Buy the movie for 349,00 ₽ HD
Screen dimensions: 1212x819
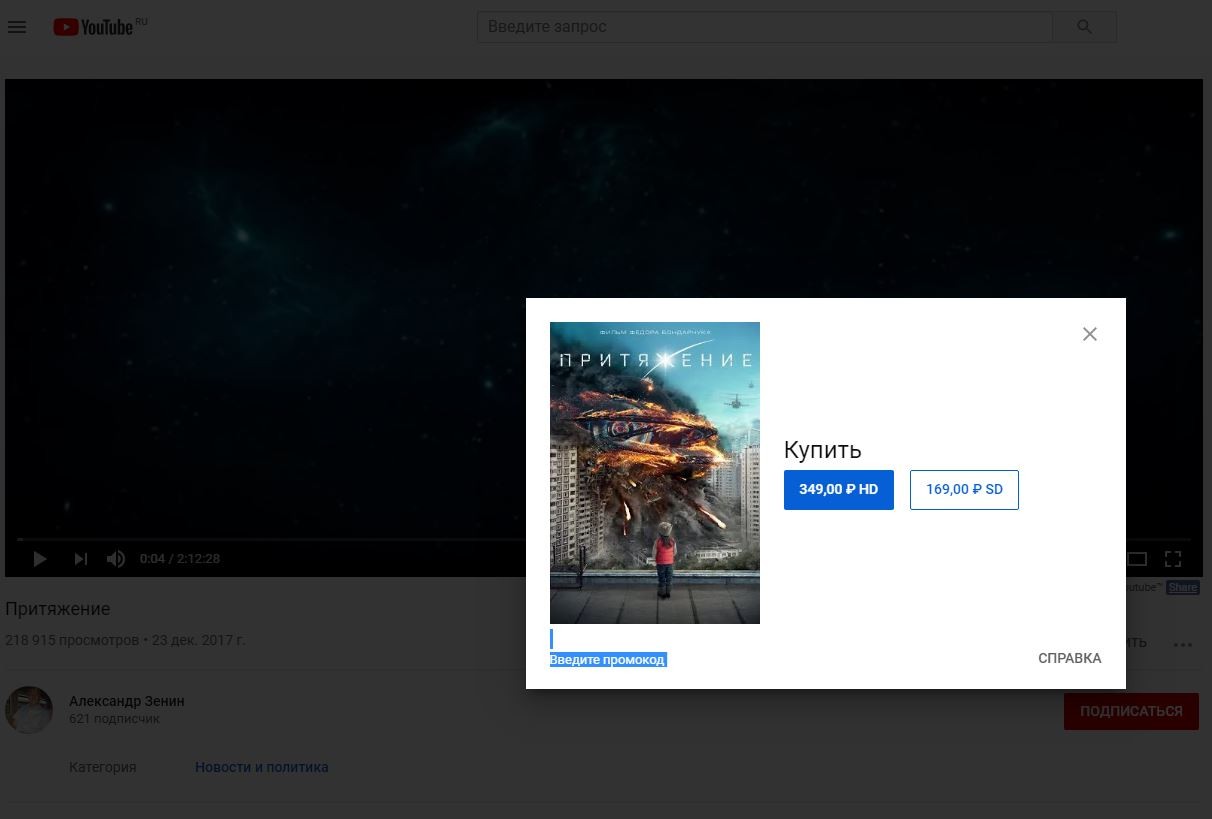click(x=838, y=490)
